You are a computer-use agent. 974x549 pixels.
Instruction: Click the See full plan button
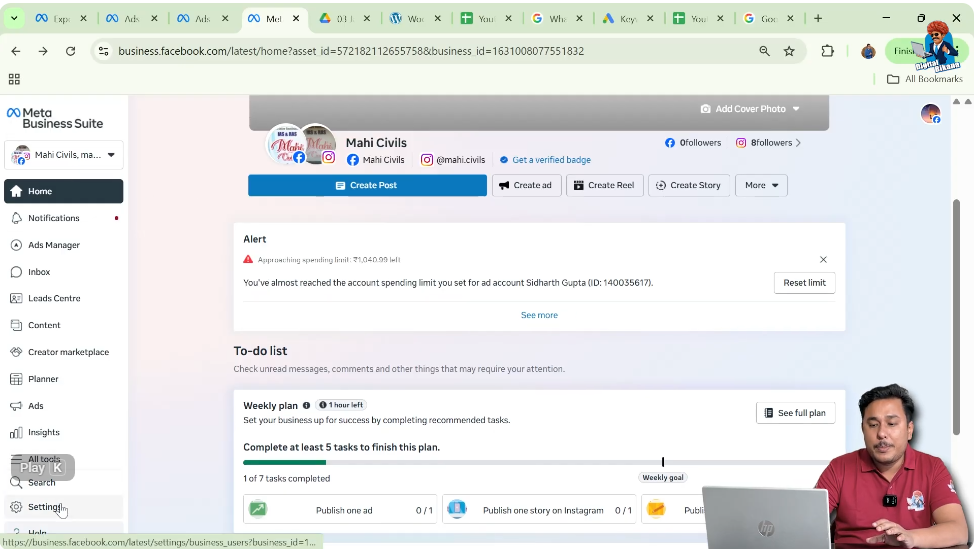[x=795, y=413]
